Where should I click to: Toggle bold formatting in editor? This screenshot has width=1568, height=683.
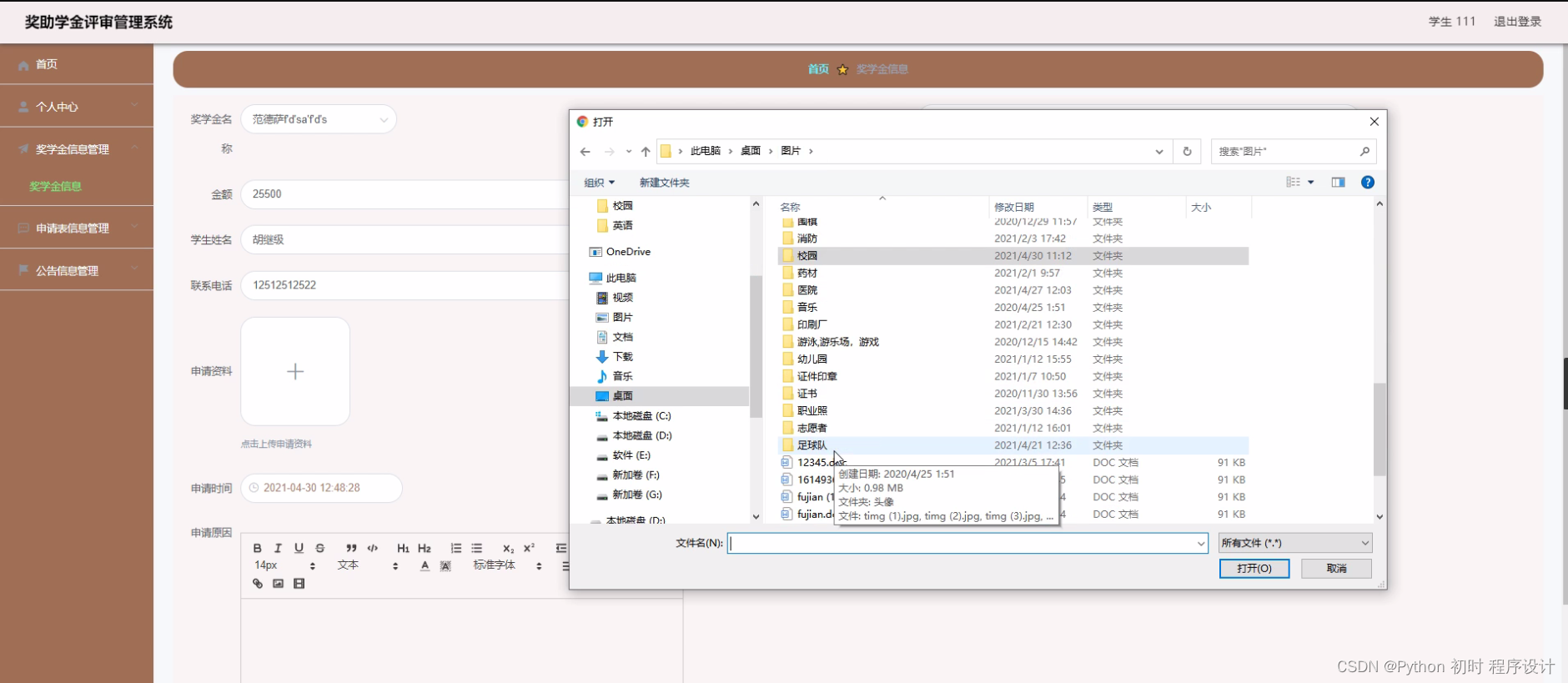point(257,548)
